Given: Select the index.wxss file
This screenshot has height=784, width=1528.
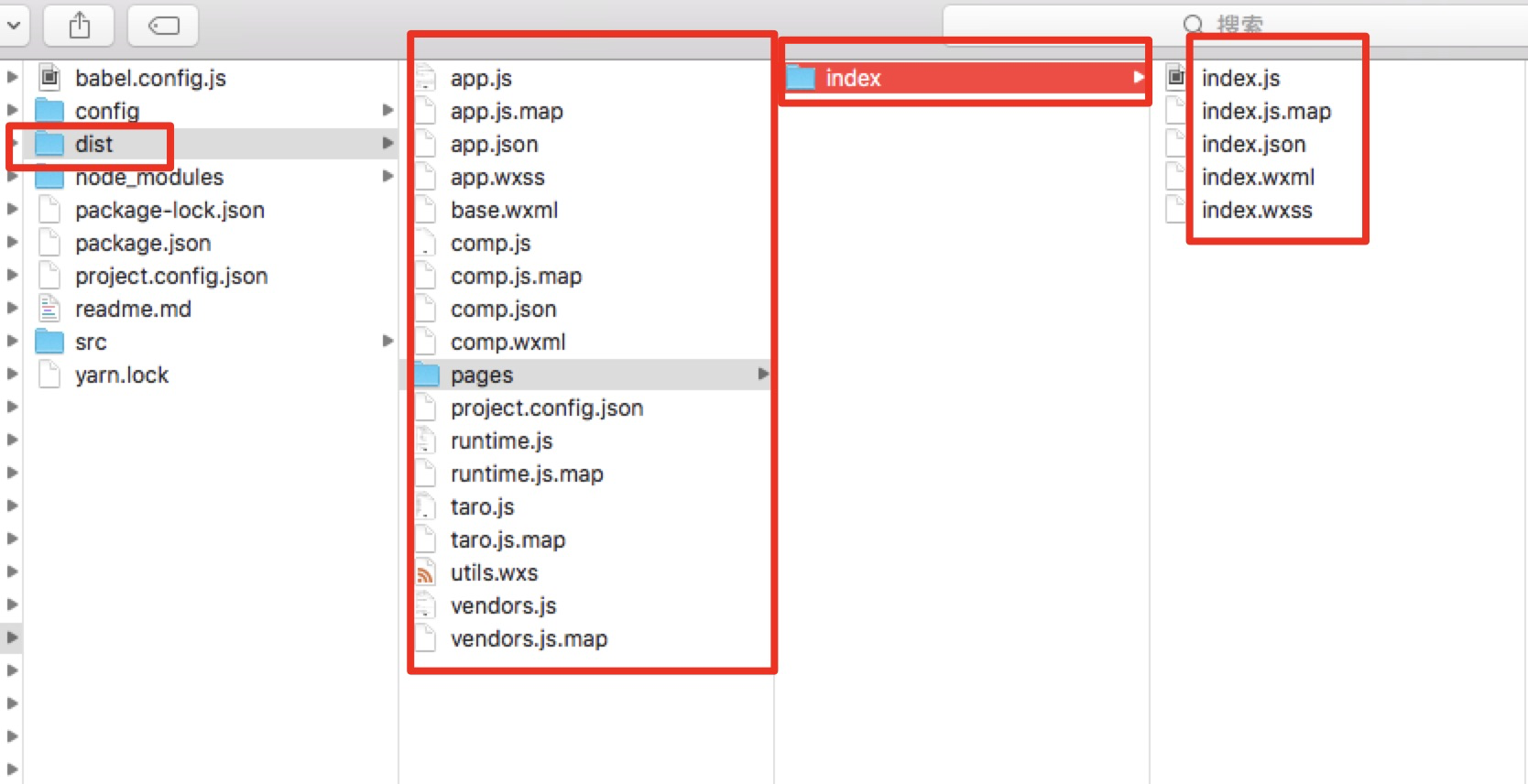Looking at the screenshot, I should tap(1257, 210).
